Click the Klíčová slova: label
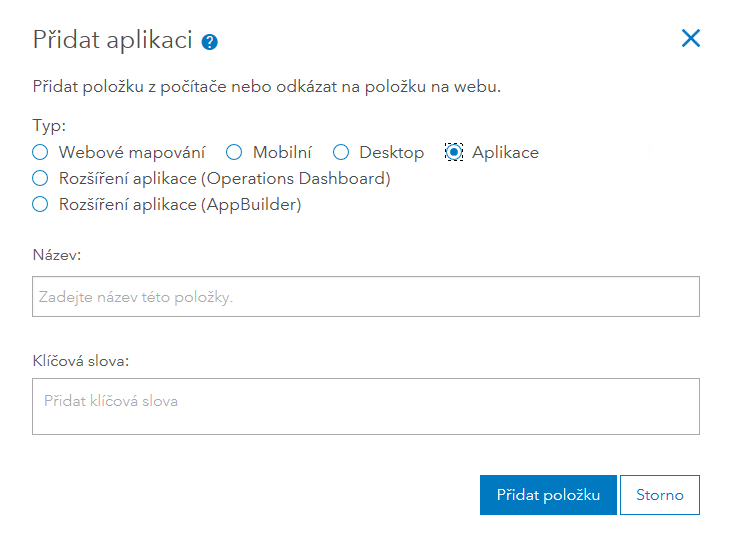This screenshot has width=733, height=549. [82, 359]
